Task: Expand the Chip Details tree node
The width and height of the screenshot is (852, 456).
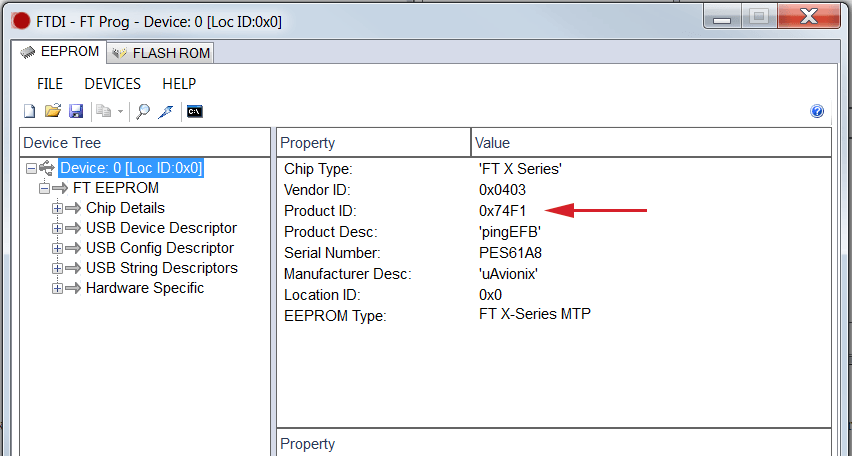Action: pyautogui.click(x=57, y=208)
